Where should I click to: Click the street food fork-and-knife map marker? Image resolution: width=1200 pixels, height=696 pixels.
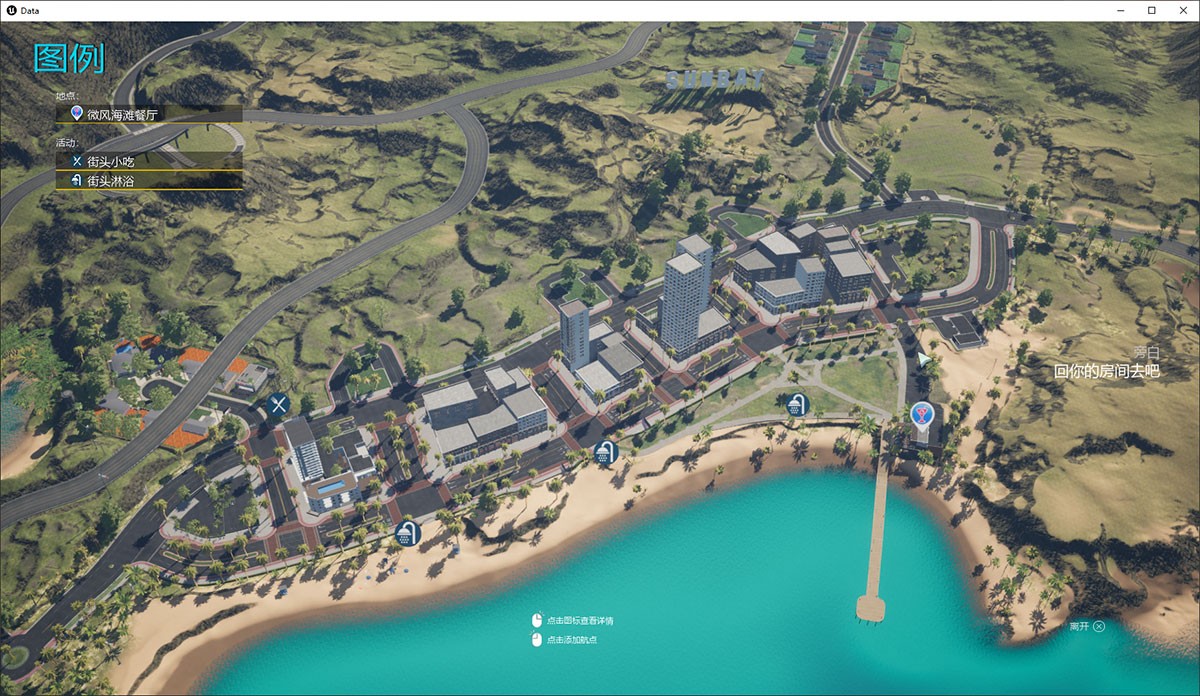(278, 405)
